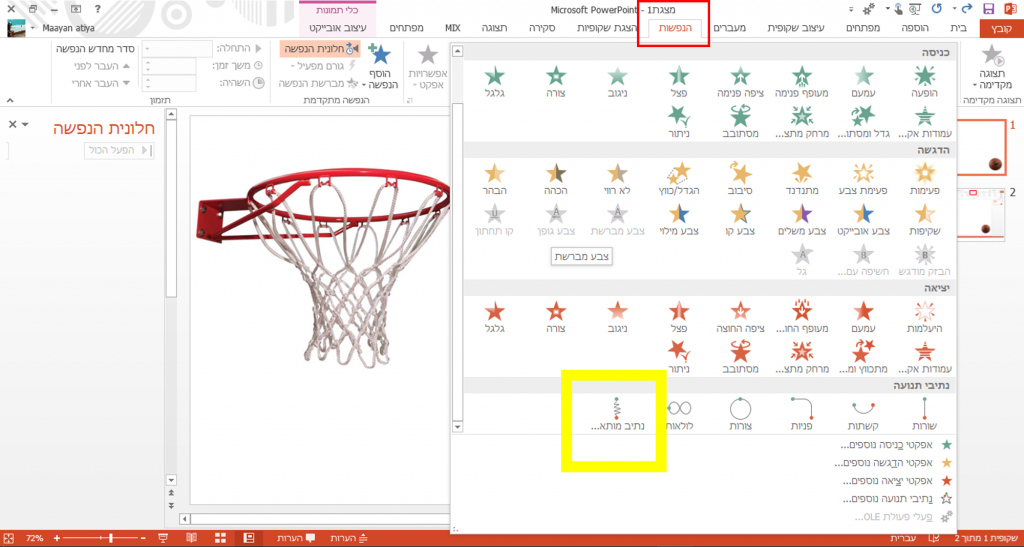Screen dimensions: 1024x547
Task: Select the הופעה entrance animation
Action: [924, 82]
